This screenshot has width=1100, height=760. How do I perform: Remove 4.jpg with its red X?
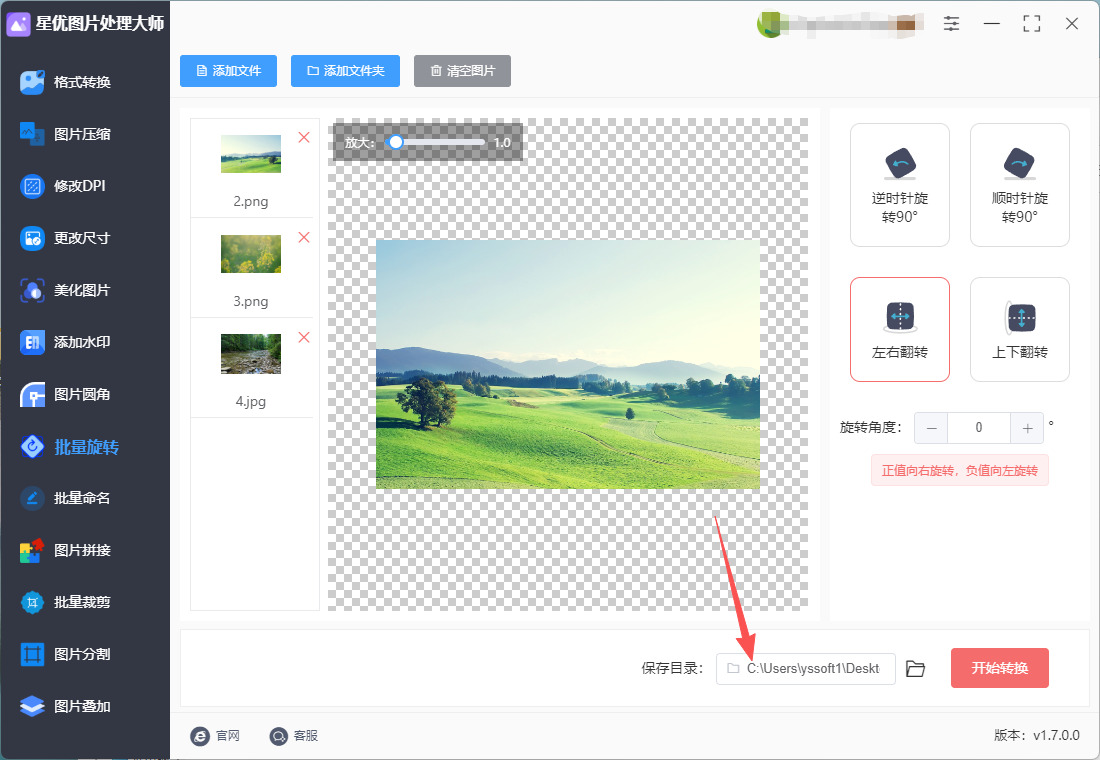(304, 338)
